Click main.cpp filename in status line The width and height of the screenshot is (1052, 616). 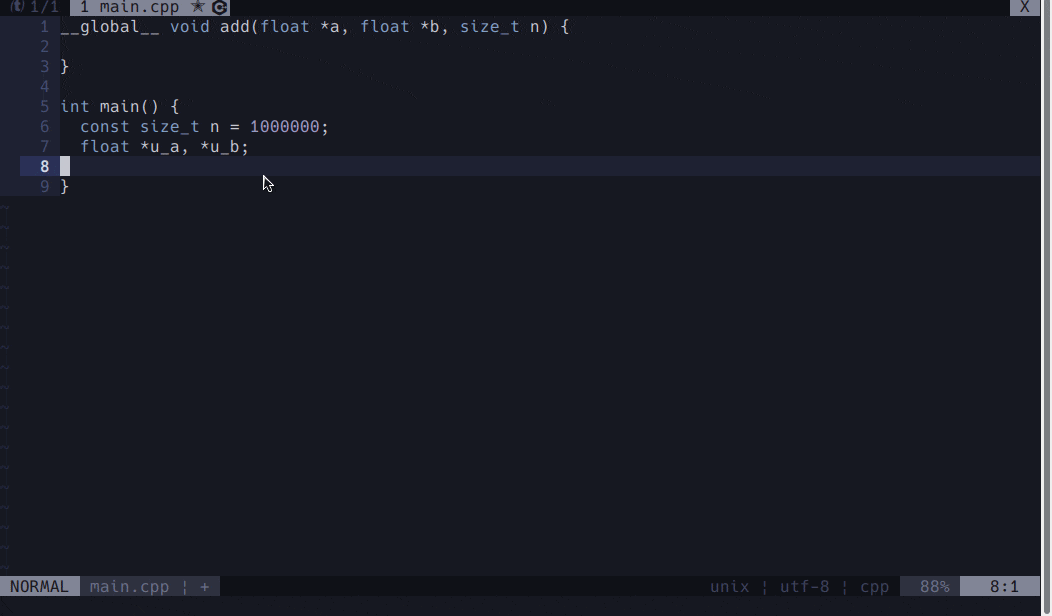[129, 586]
